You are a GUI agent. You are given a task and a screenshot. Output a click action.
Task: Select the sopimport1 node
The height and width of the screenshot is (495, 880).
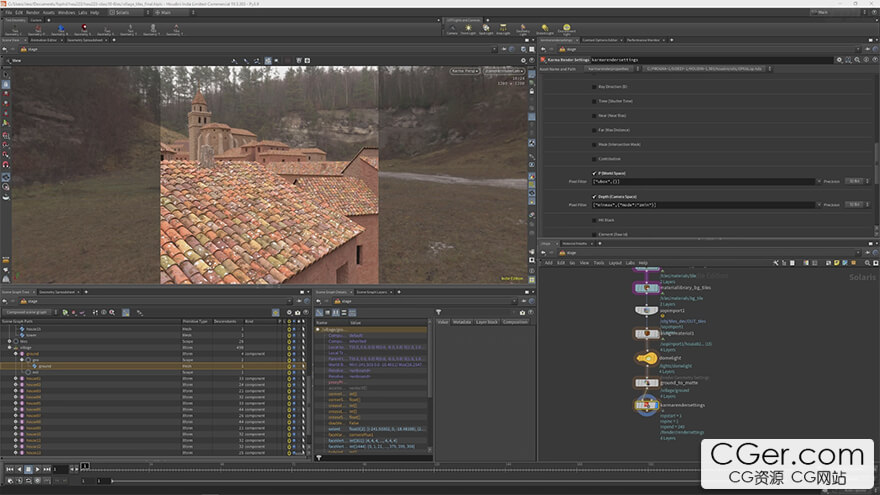click(647, 310)
